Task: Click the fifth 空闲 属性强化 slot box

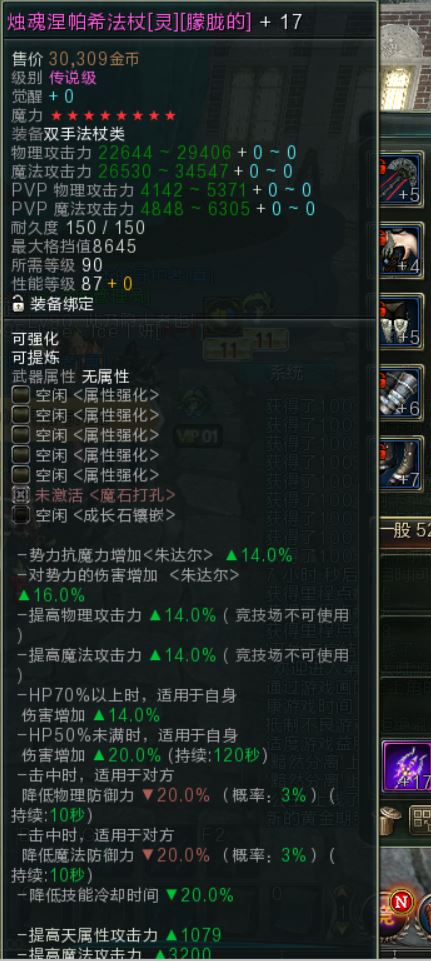Action: coord(20,475)
